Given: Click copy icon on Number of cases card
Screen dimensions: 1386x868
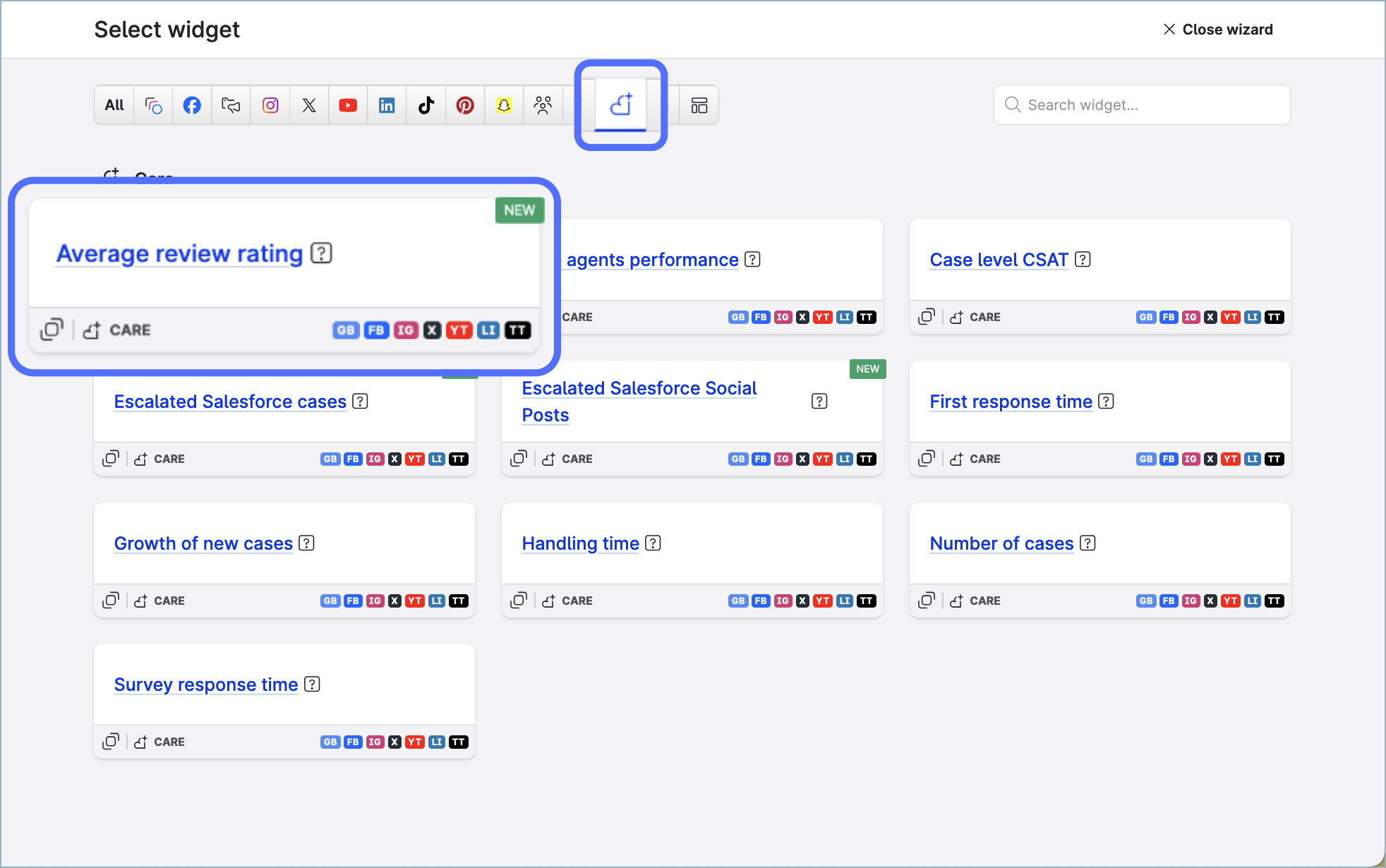Looking at the screenshot, I should coord(926,601).
